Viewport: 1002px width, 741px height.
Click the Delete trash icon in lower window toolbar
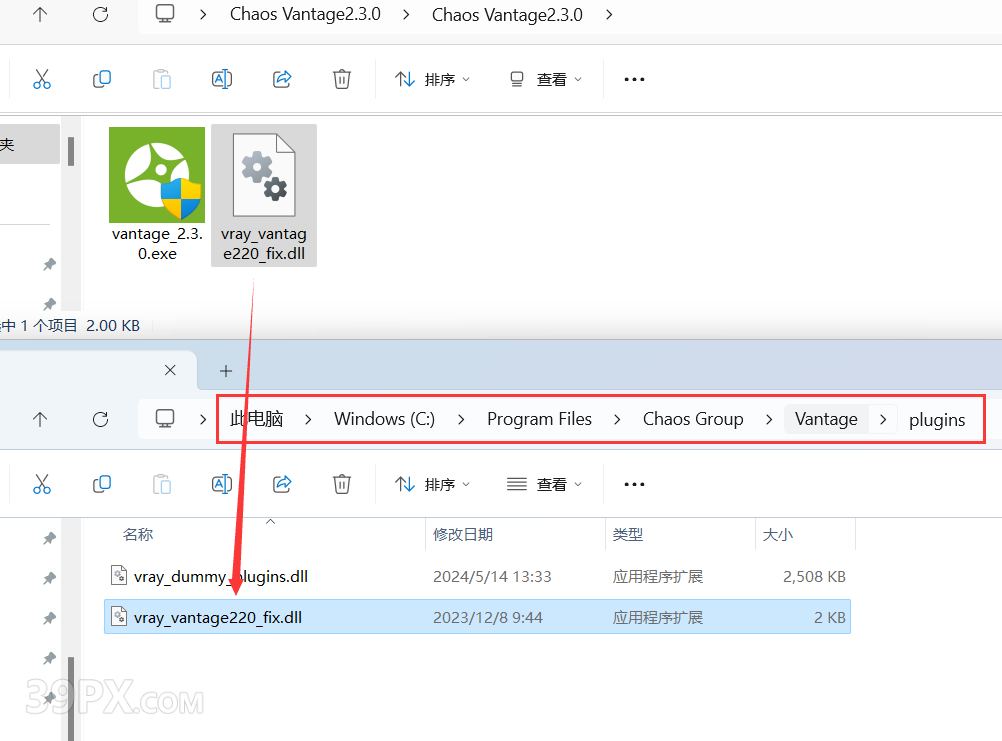click(x=342, y=484)
